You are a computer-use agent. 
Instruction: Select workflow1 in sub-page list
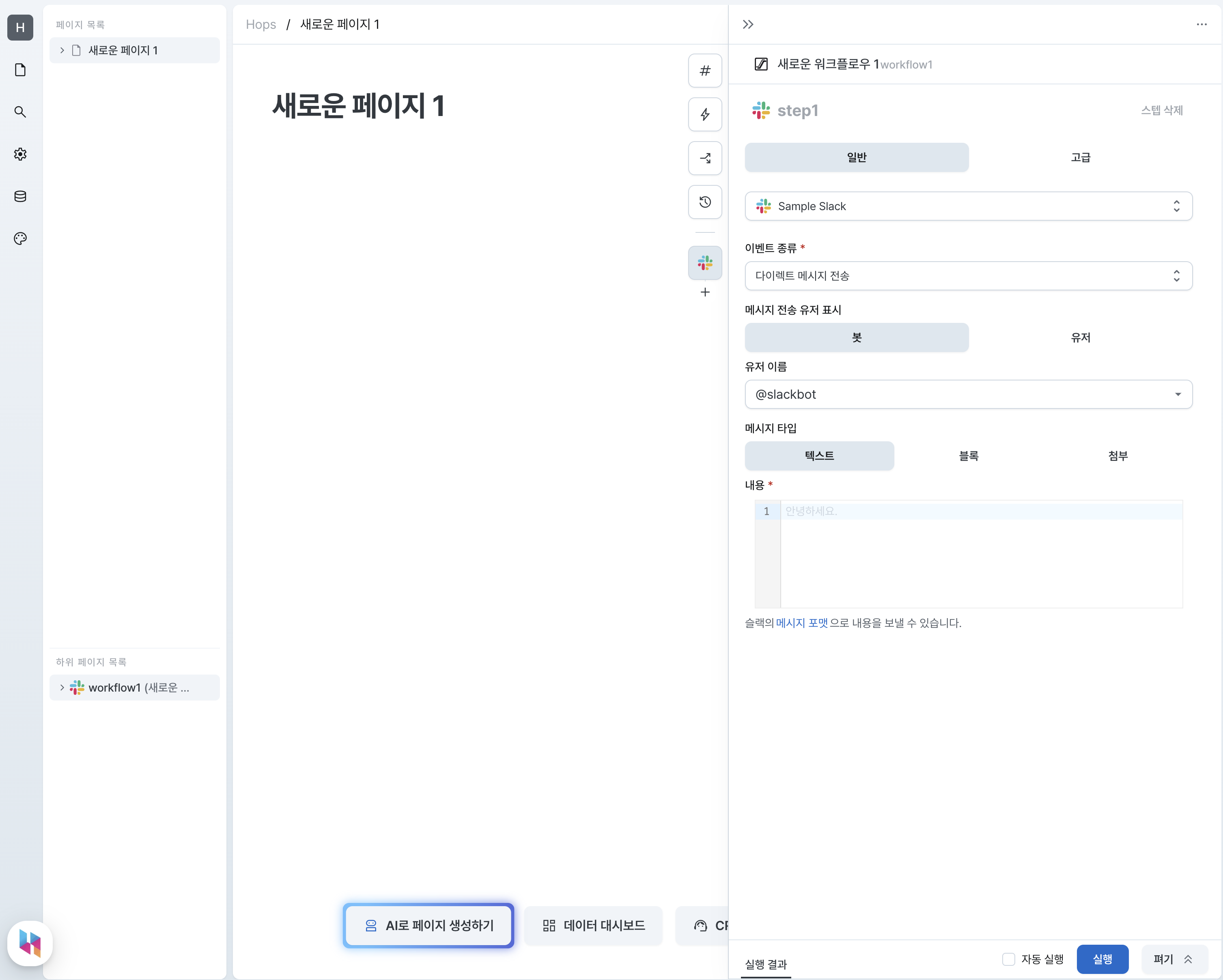[x=134, y=688]
